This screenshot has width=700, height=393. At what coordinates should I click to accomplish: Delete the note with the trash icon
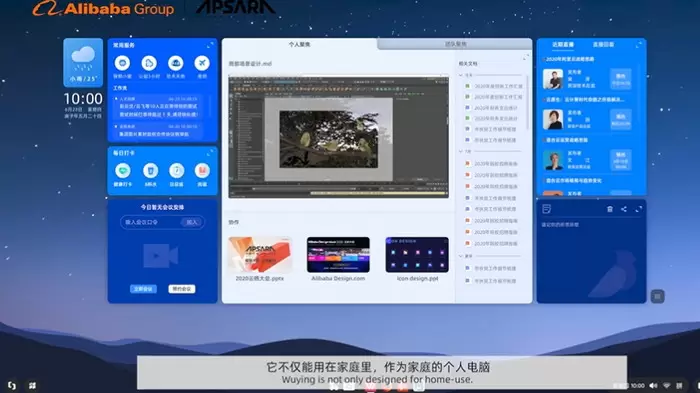coord(610,209)
